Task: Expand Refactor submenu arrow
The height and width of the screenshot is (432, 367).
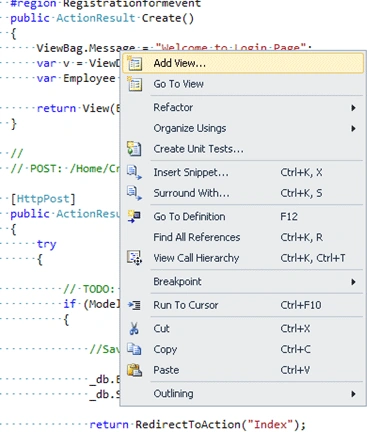Action: [x=353, y=108]
